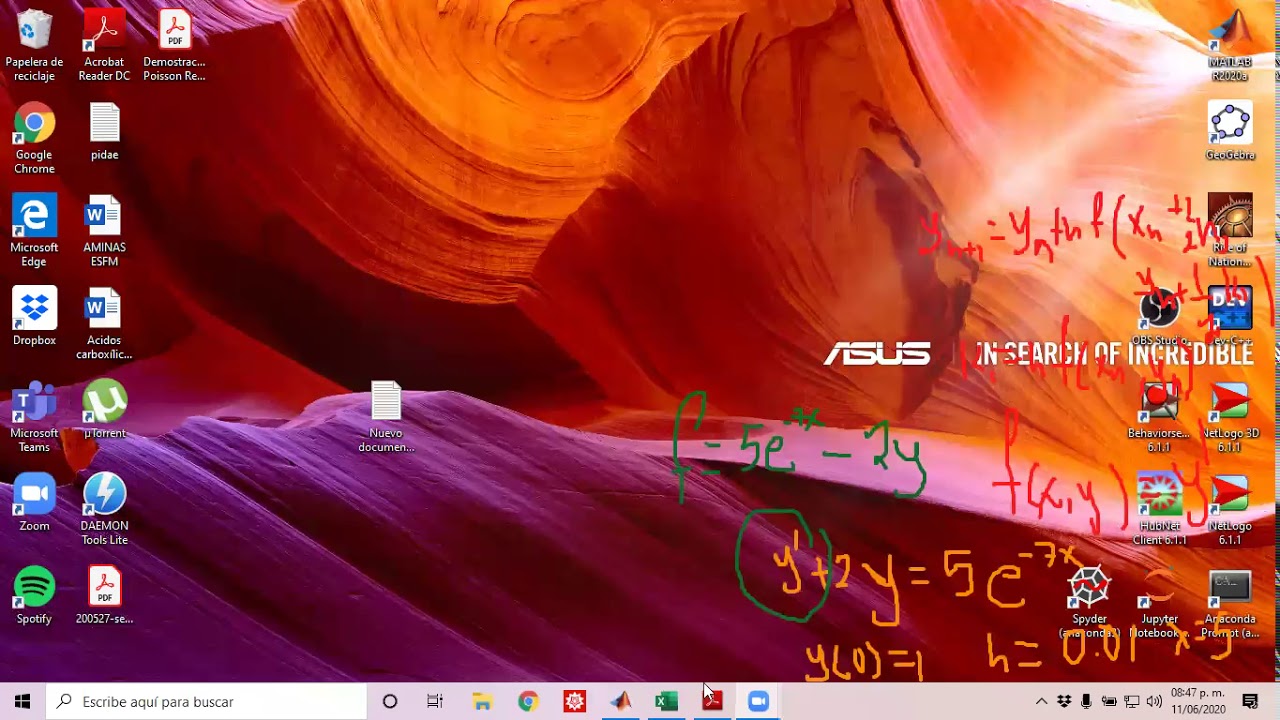Screen dimensions: 1280x720
Task: Launch Dev-C++ desktop shortcut
Action: 1230,317
